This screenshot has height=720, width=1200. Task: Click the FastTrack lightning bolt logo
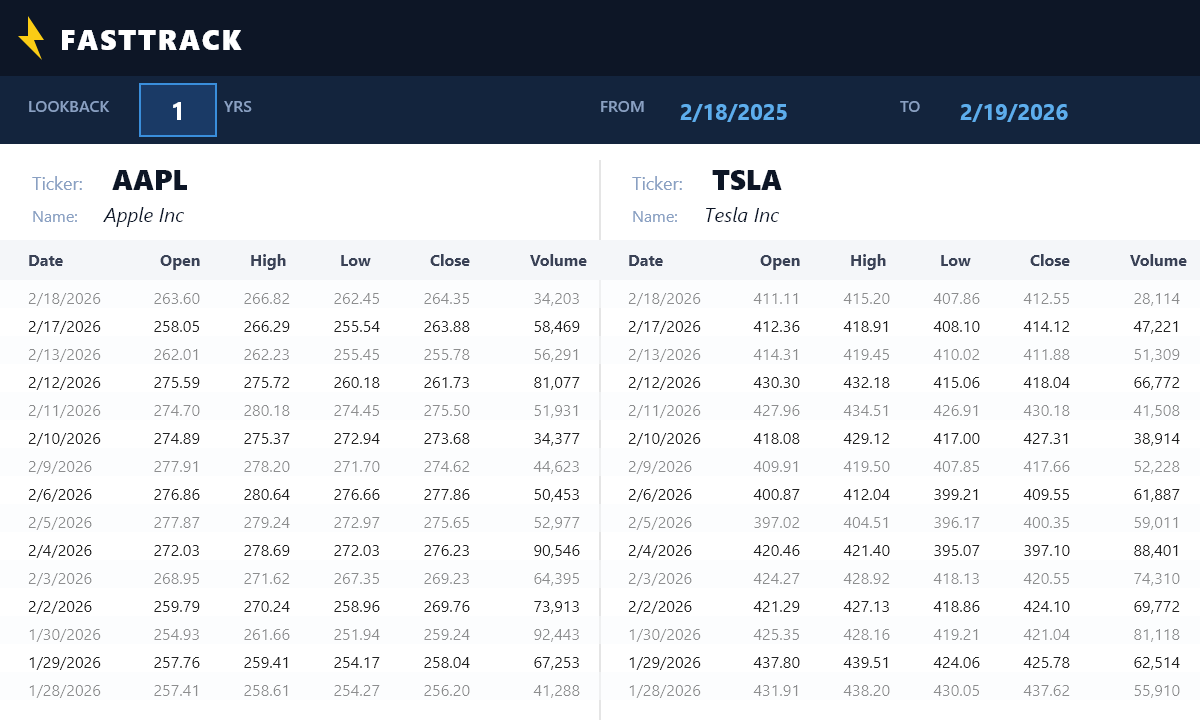pyautogui.click(x=31, y=38)
